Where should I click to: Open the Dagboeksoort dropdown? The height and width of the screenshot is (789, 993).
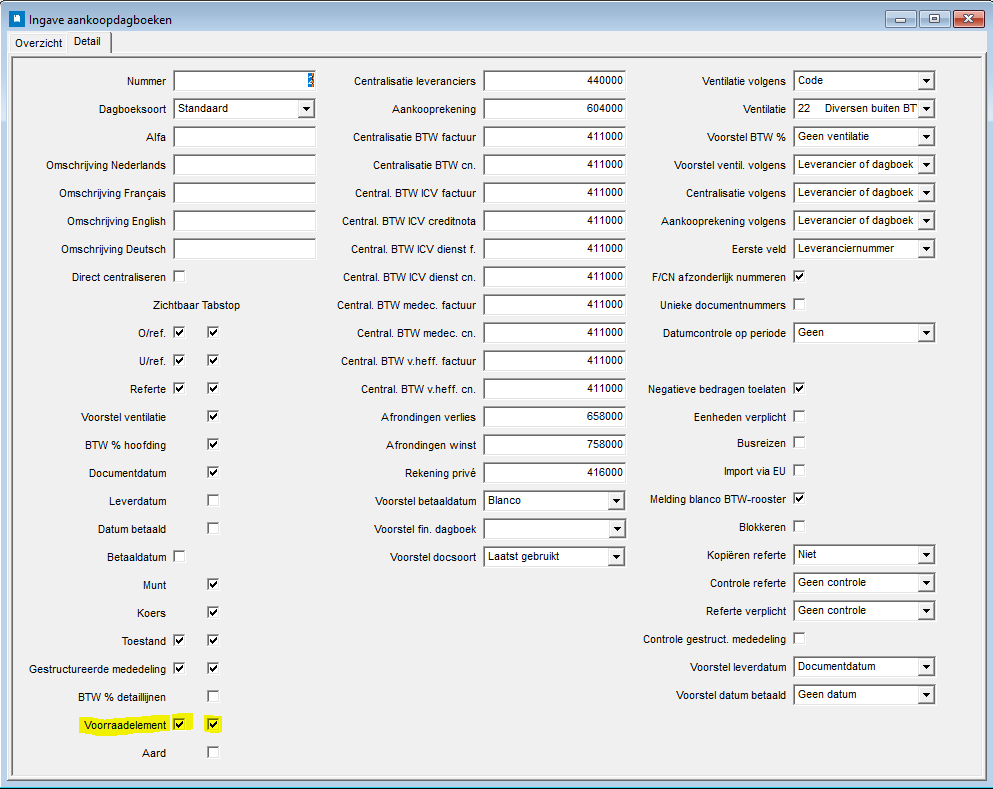coord(306,109)
